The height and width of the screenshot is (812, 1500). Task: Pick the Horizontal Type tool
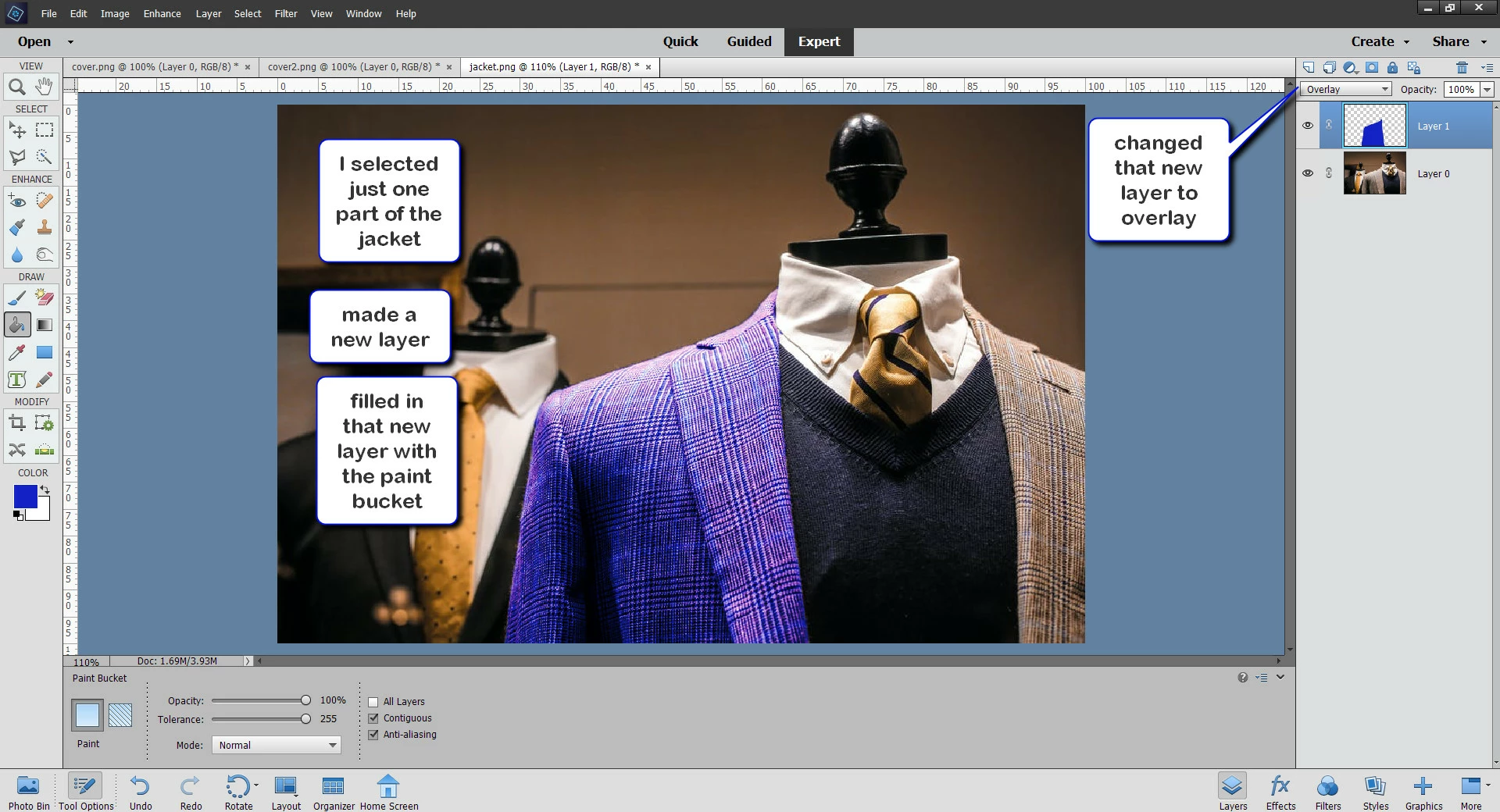point(16,379)
